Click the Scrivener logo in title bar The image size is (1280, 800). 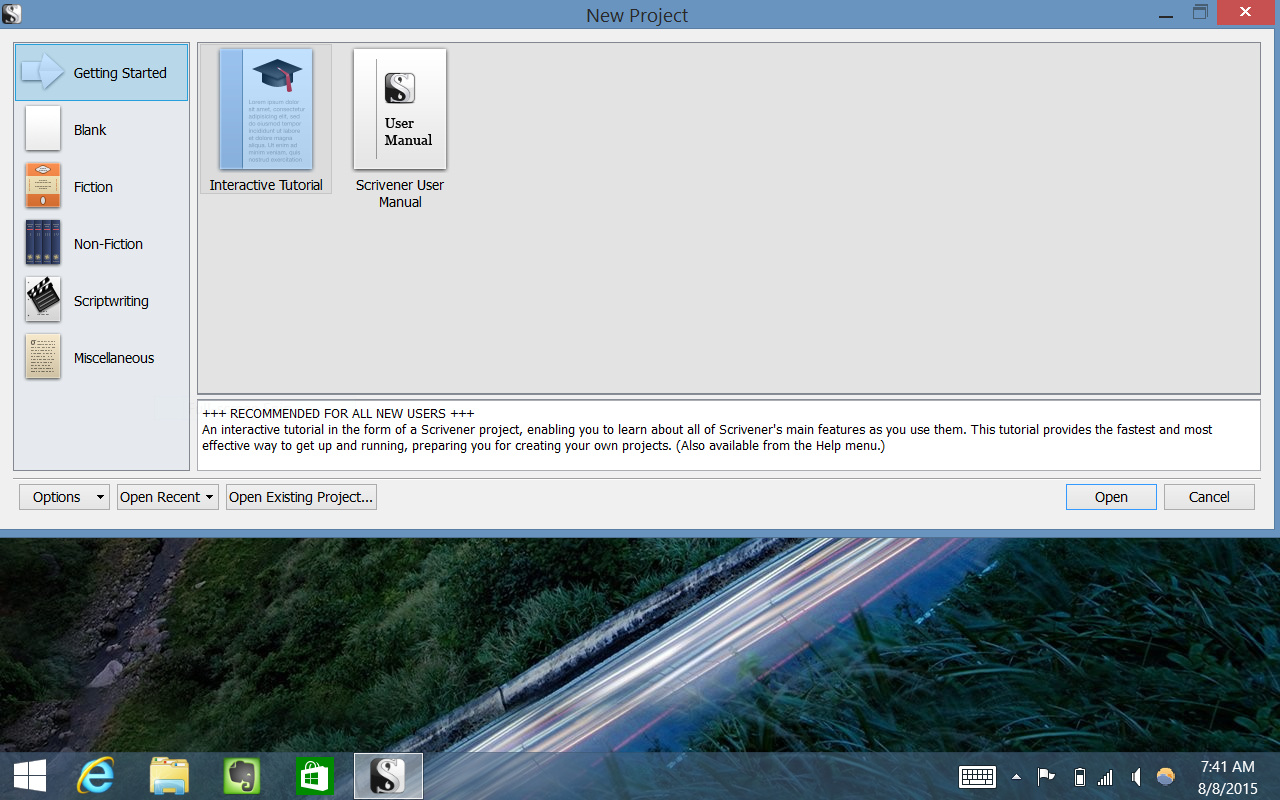[12, 14]
